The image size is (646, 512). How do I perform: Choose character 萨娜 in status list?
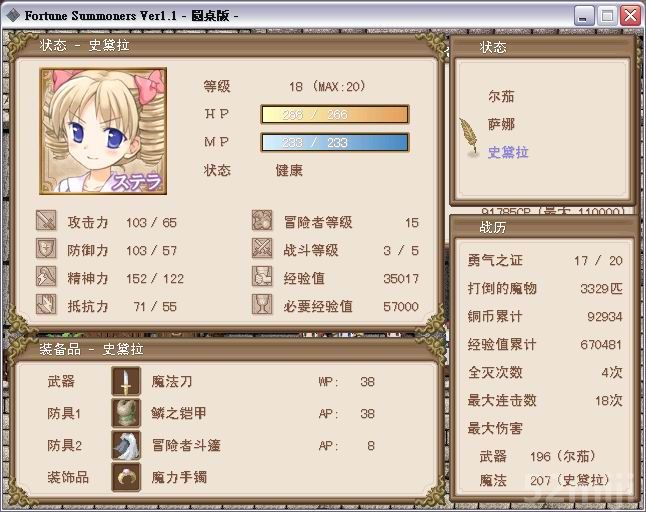pyautogui.click(x=501, y=124)
